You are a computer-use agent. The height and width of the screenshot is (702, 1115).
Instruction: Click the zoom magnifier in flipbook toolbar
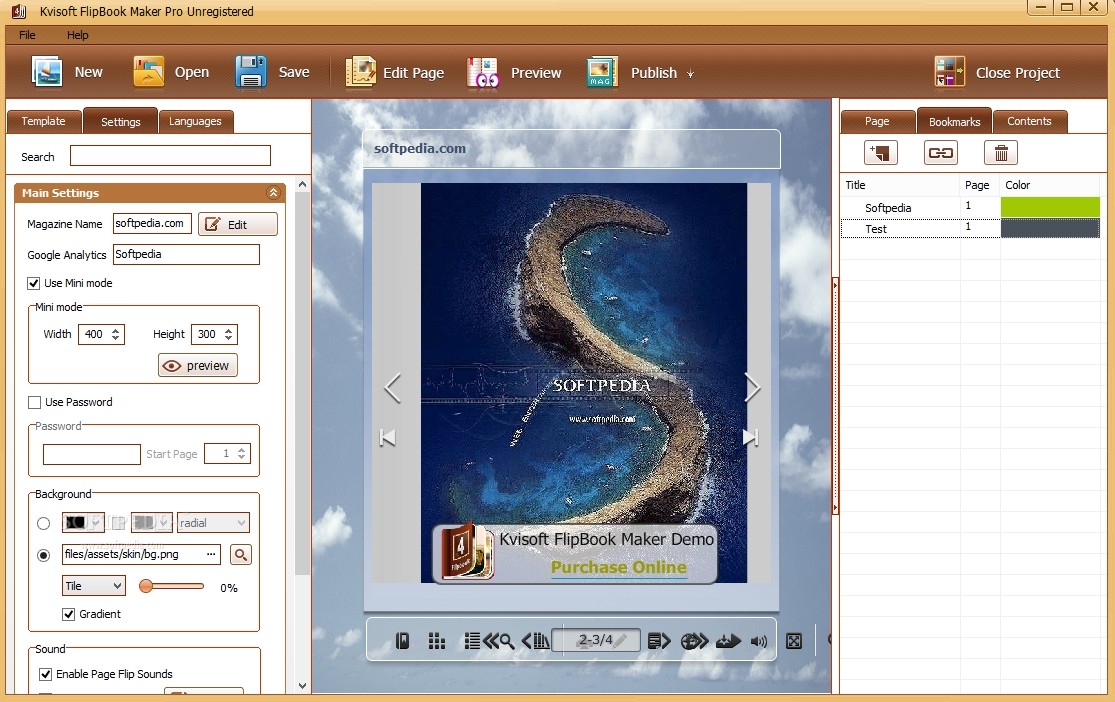tap(506, 642)
